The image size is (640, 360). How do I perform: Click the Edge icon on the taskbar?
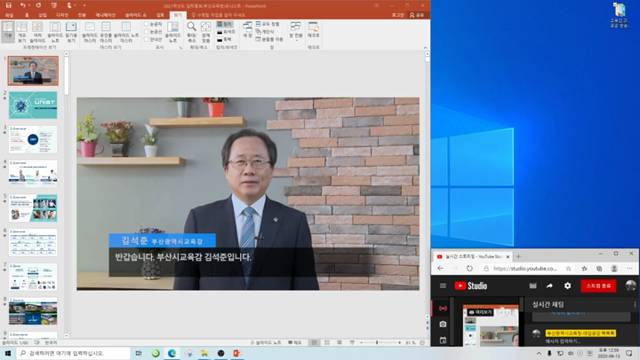(x=172, y=353)
